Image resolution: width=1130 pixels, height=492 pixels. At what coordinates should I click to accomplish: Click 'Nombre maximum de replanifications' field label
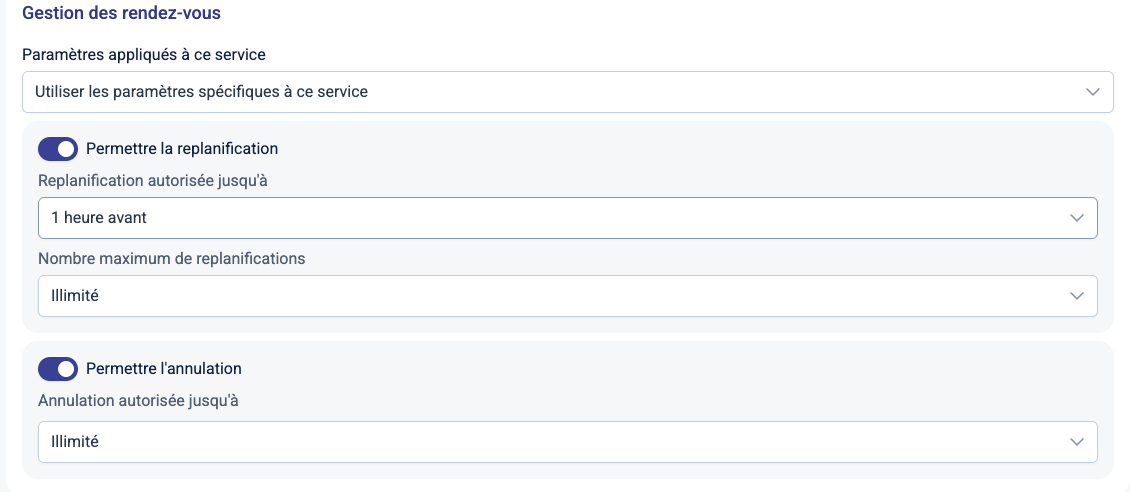click(x=172, y=258)
